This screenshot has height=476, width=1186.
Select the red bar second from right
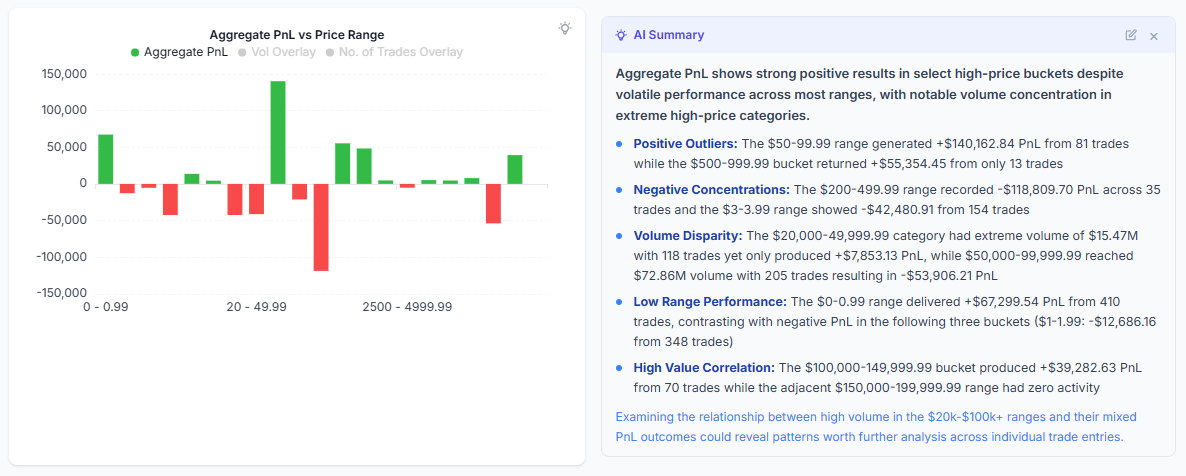click(493, 203)
